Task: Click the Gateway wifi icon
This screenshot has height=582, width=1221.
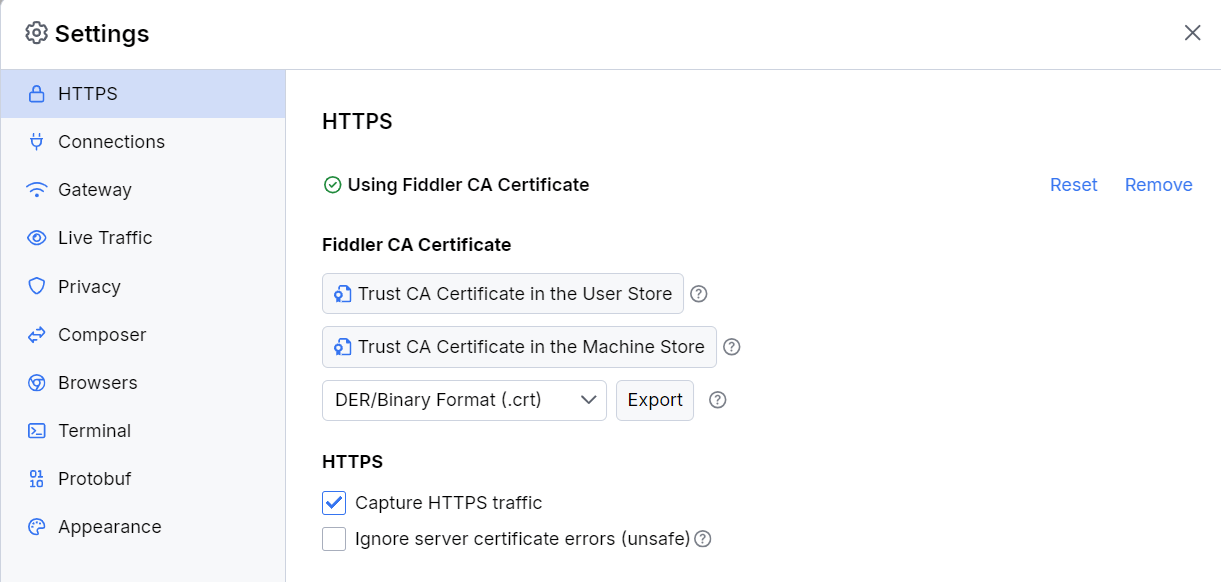Action: point(37,189)
